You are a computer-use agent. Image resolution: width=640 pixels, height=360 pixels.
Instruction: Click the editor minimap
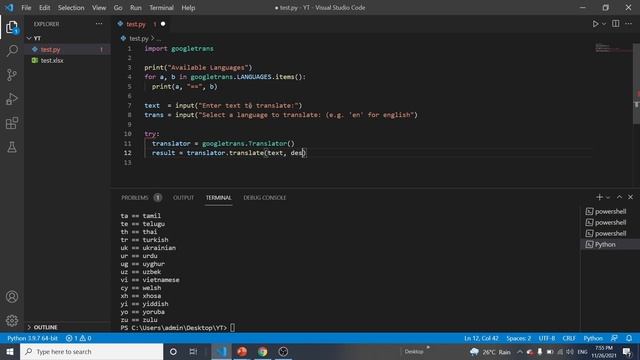pyautogui.click(x=612, y=48)
